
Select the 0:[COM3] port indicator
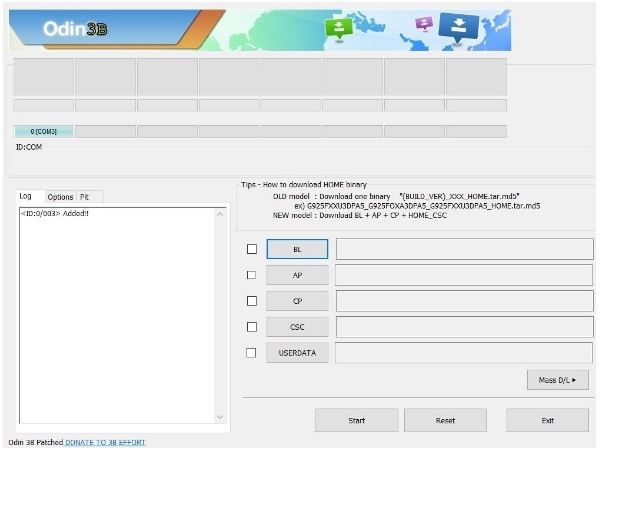point(44,131)
